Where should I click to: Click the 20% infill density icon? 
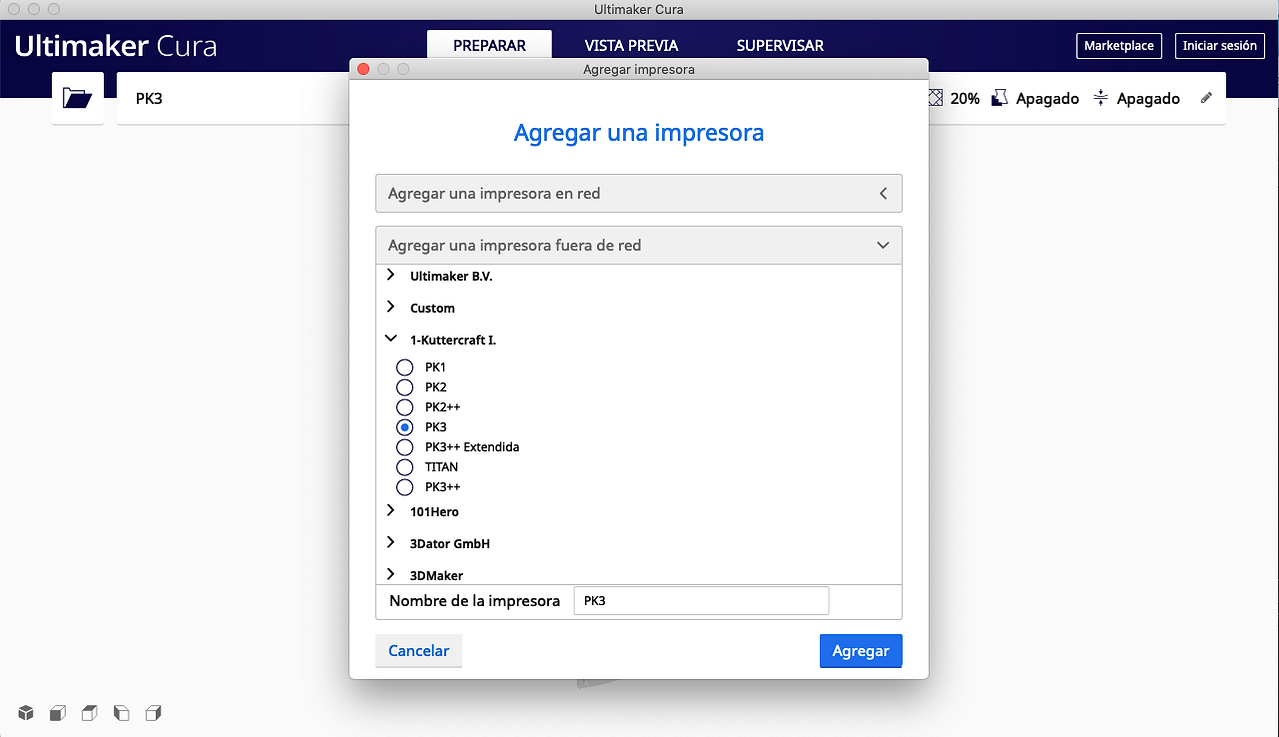[x=935, y=98]
